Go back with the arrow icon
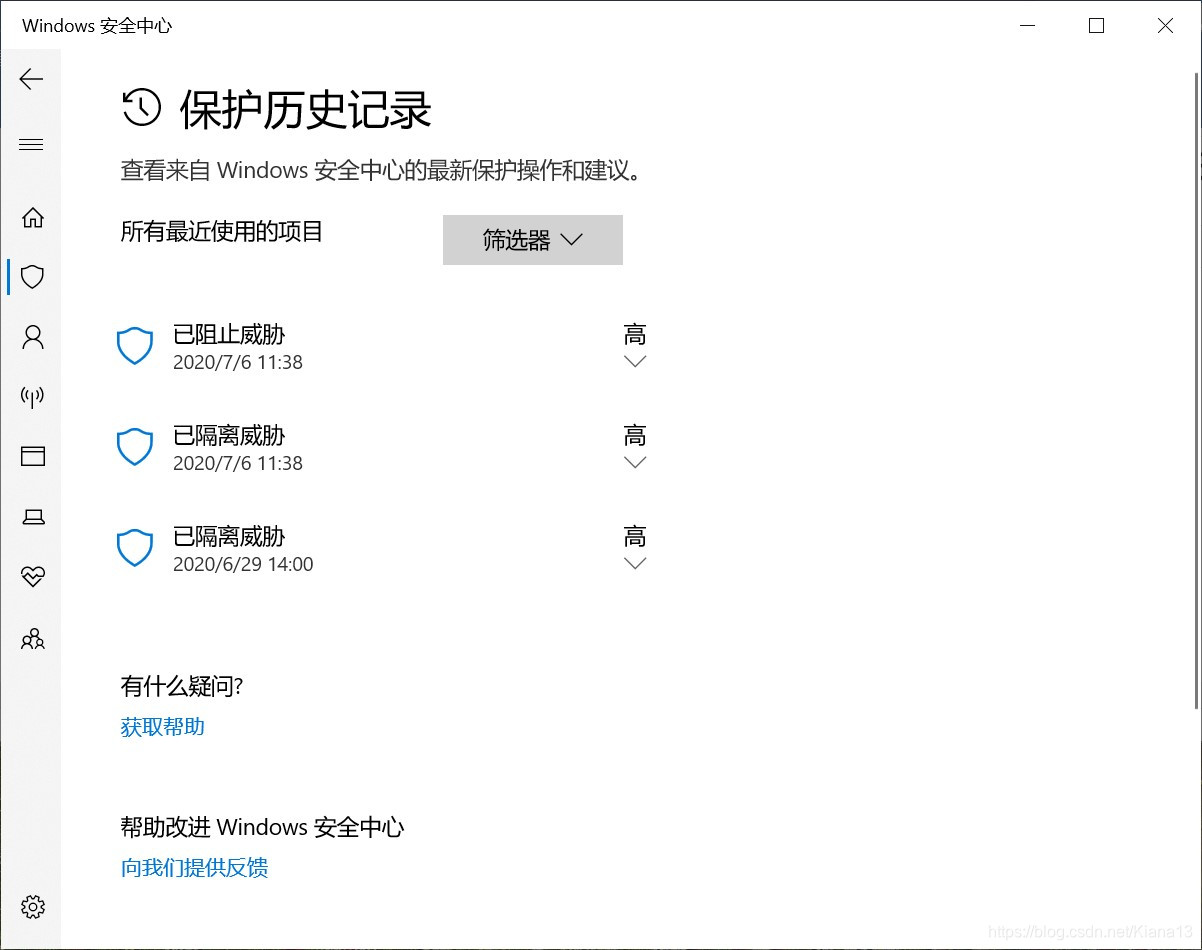The width and height of the screenshot is (1202, 950). [31, 79]
